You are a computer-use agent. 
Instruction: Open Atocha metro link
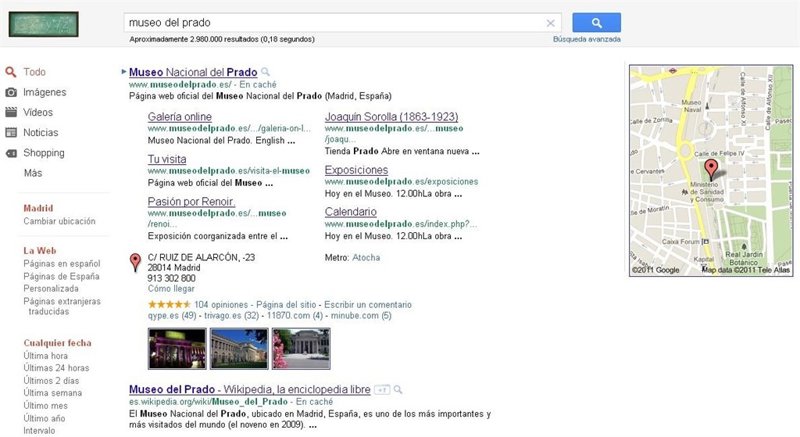(366, 258)
